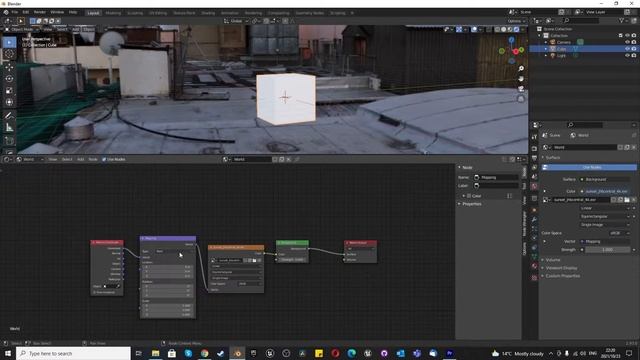Open the Global transform orientation dropdown

click(x=236, y=21)
